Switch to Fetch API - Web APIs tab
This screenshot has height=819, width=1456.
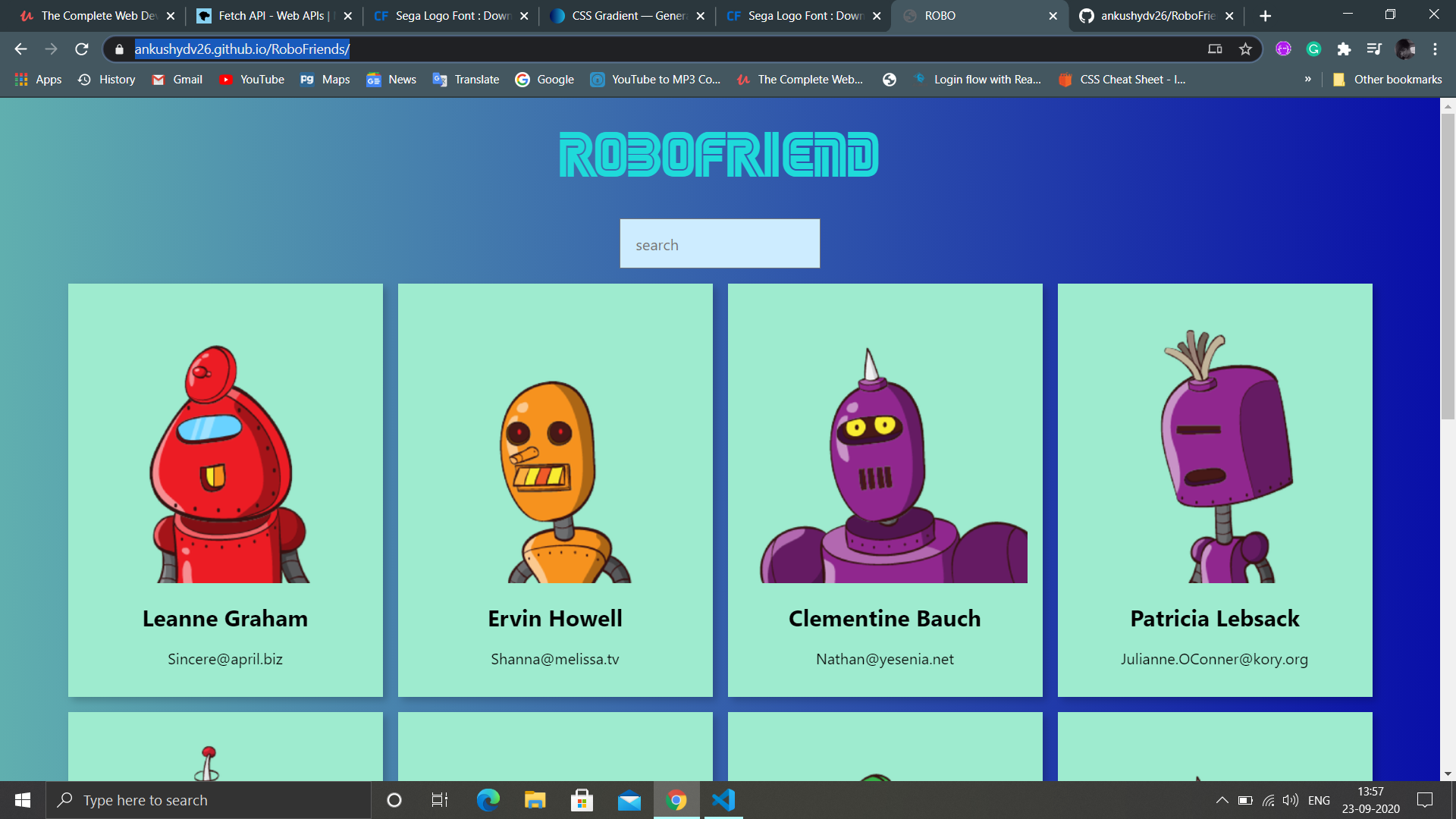coord(269,16)
